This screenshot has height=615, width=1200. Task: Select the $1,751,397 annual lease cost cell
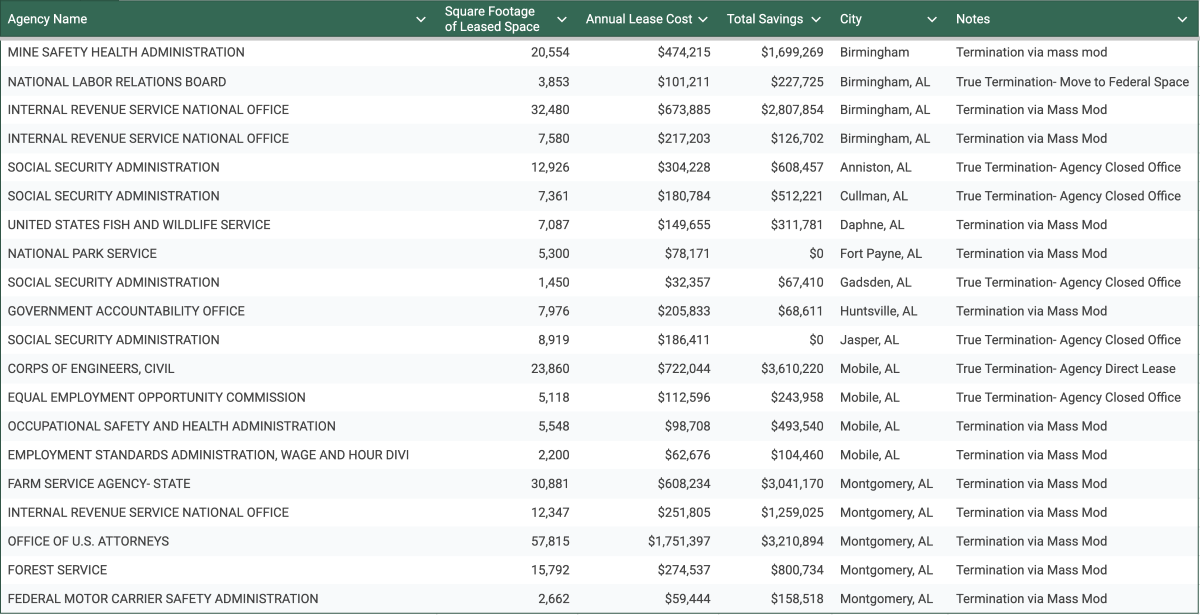pyautogui.click(x=679, y=541)
